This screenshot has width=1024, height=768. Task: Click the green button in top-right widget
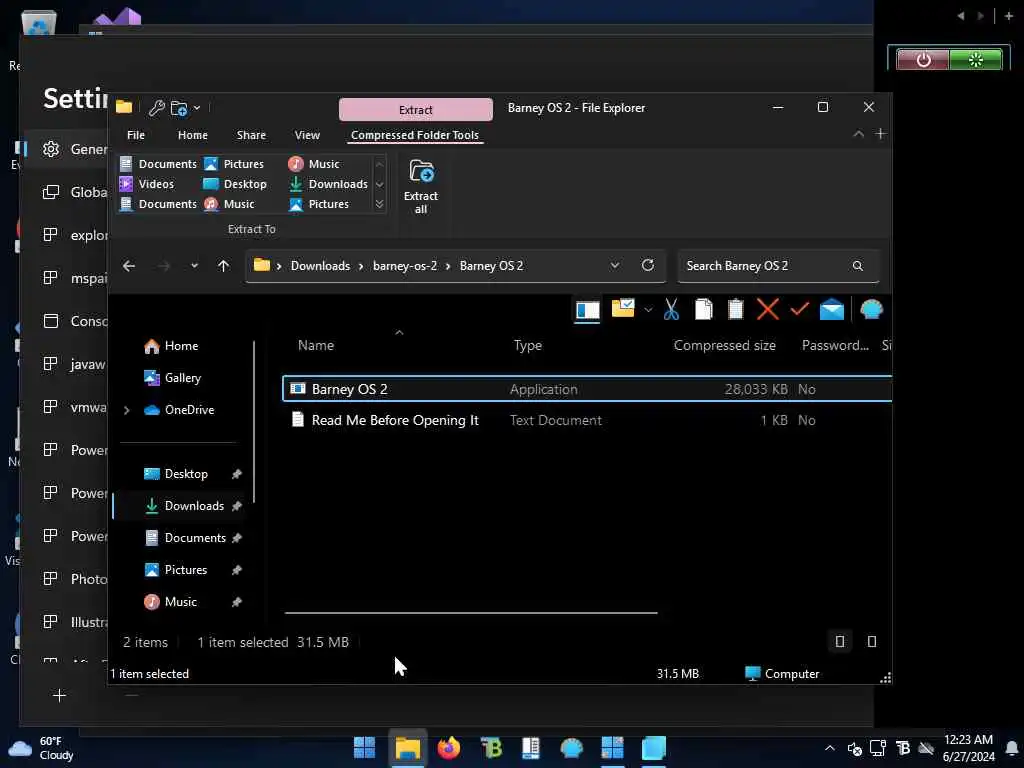click(976, 60)
